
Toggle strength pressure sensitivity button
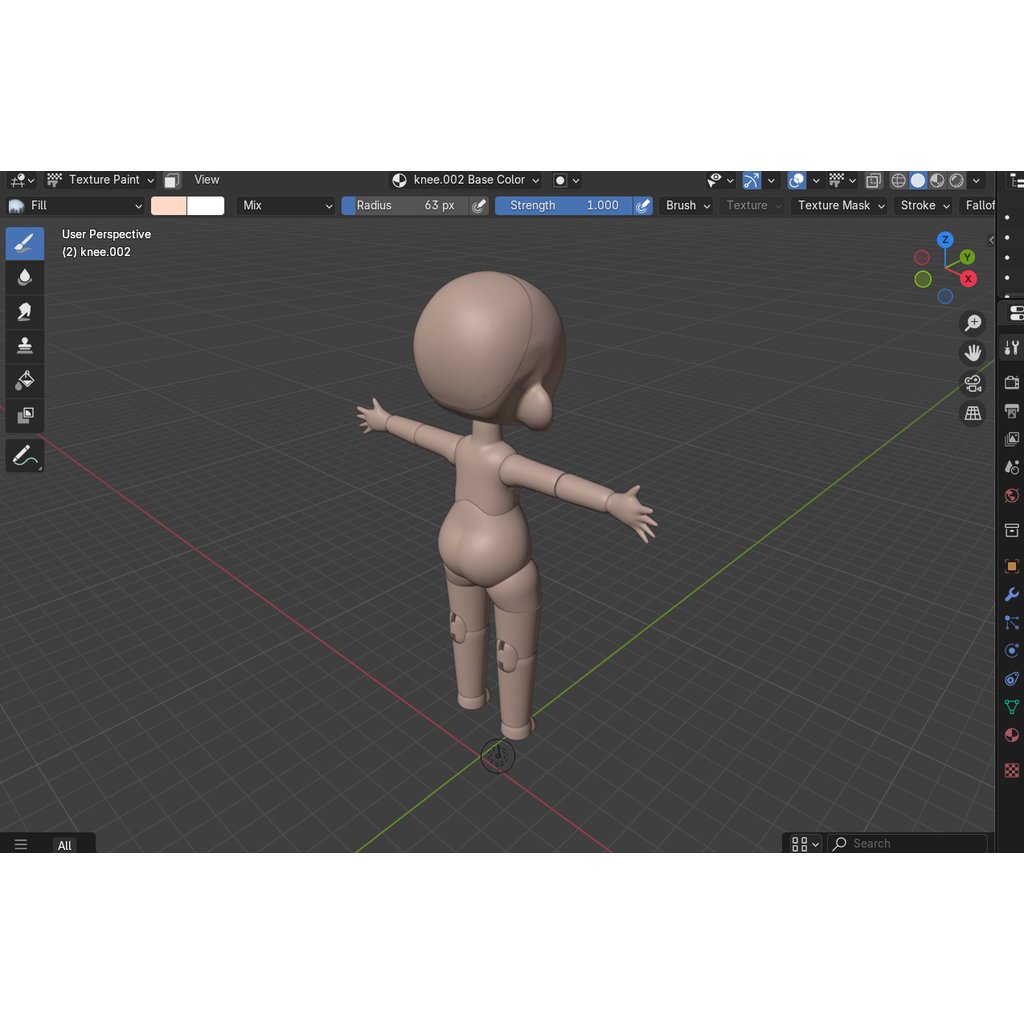click(643, 206)
